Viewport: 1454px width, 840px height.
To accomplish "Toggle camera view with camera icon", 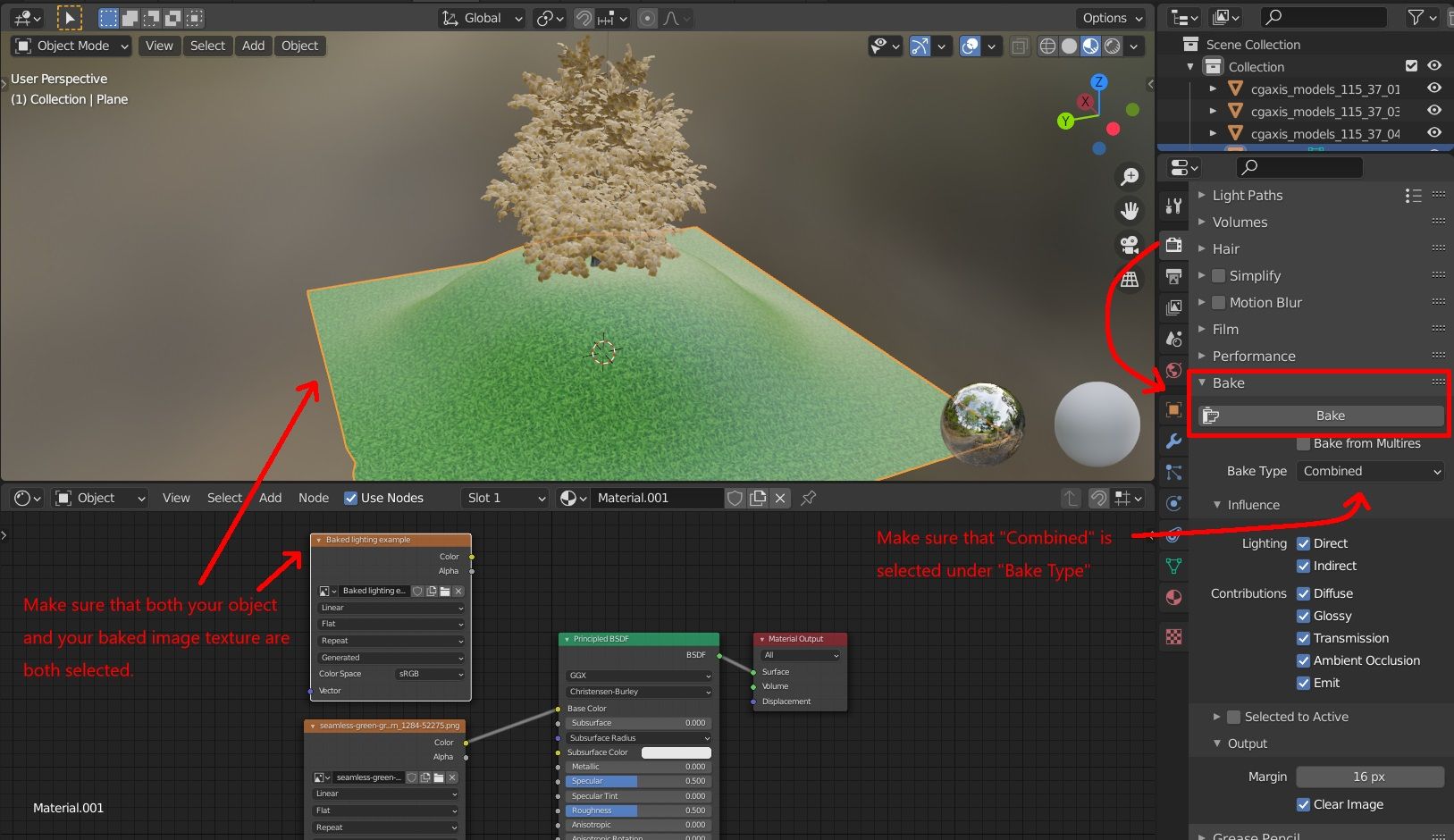I will [1130, 245].
